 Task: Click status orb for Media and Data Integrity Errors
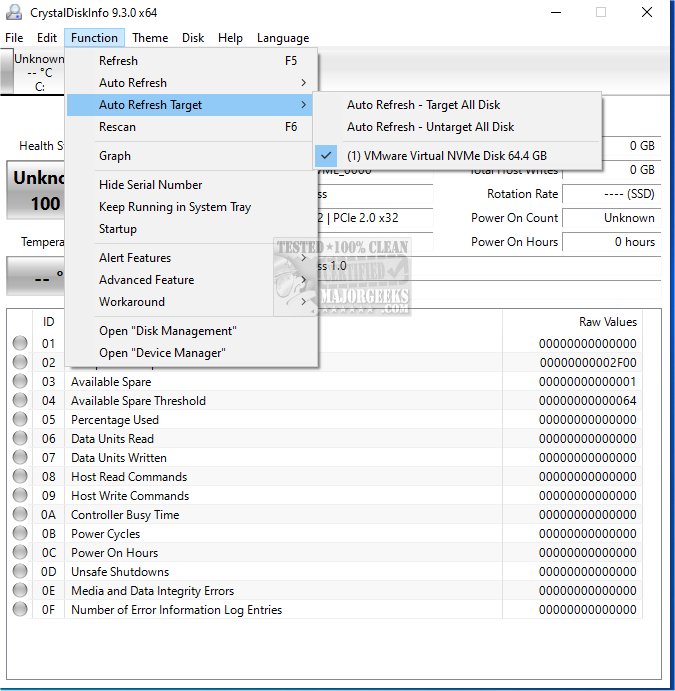click(20, 591)
